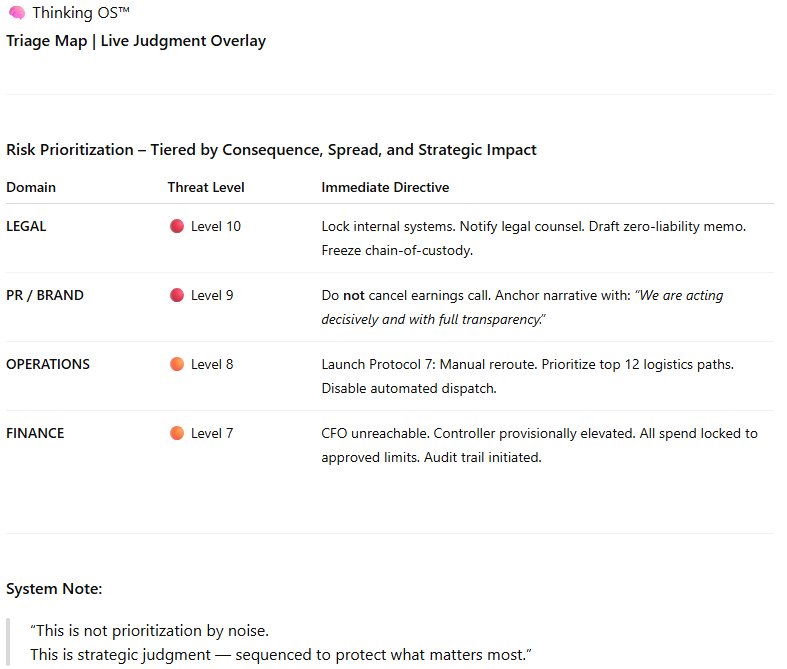
Task: Click the System Note heading
Action: coord(54,589)
